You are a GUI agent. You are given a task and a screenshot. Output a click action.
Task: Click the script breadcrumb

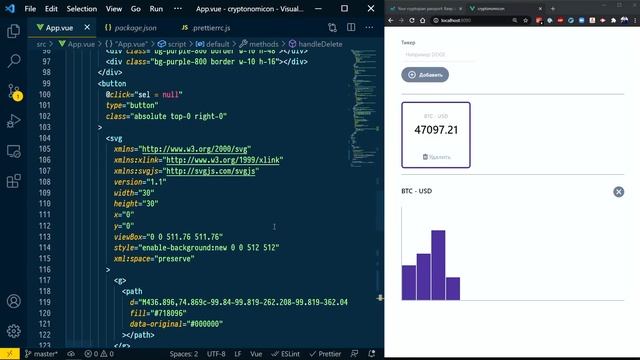coord(172,44)
